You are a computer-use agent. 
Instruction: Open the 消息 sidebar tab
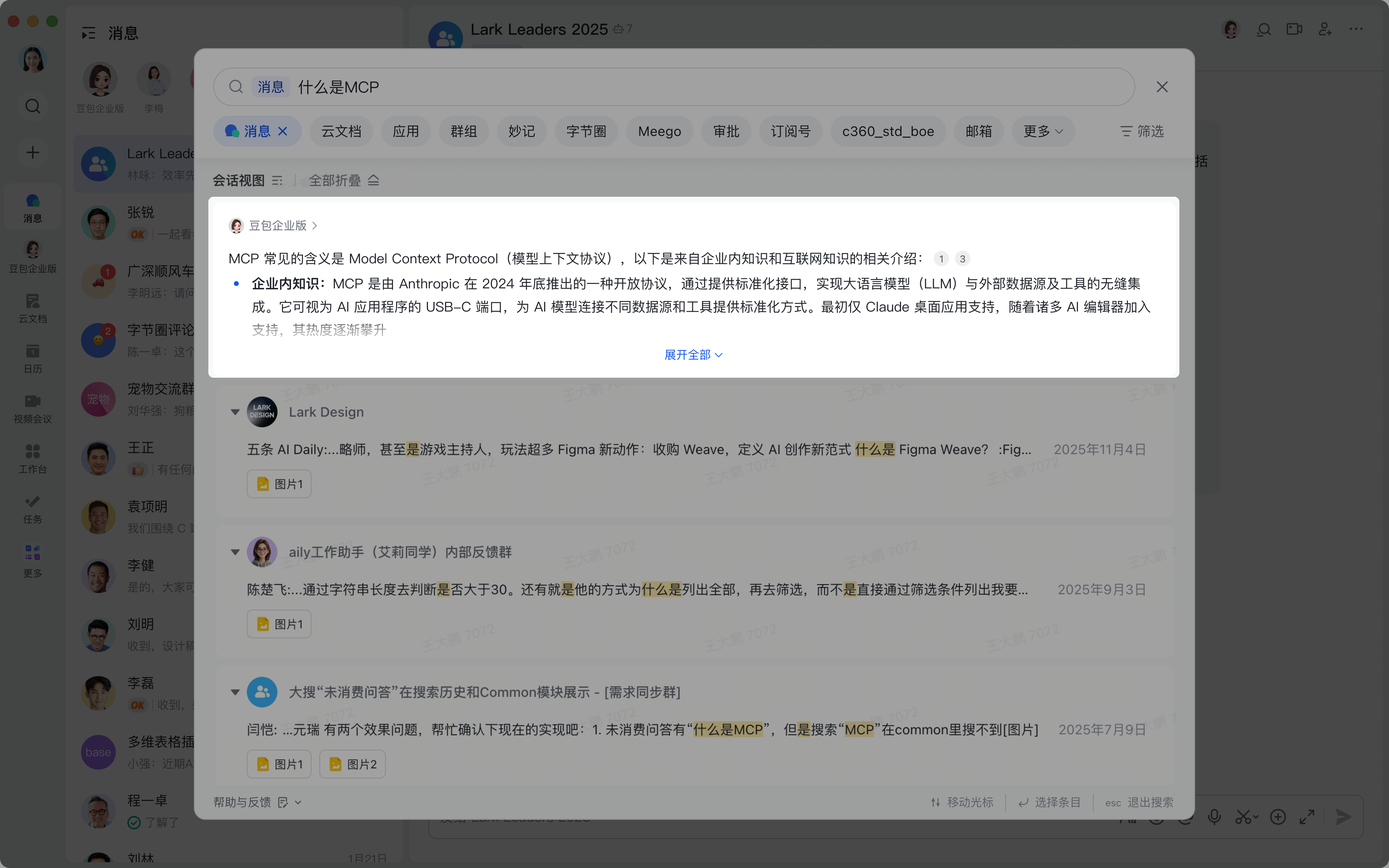point(33,208)
